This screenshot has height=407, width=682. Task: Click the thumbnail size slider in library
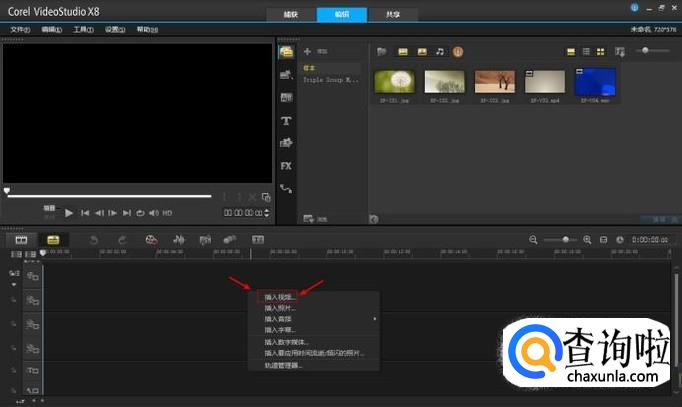[646, 51]
